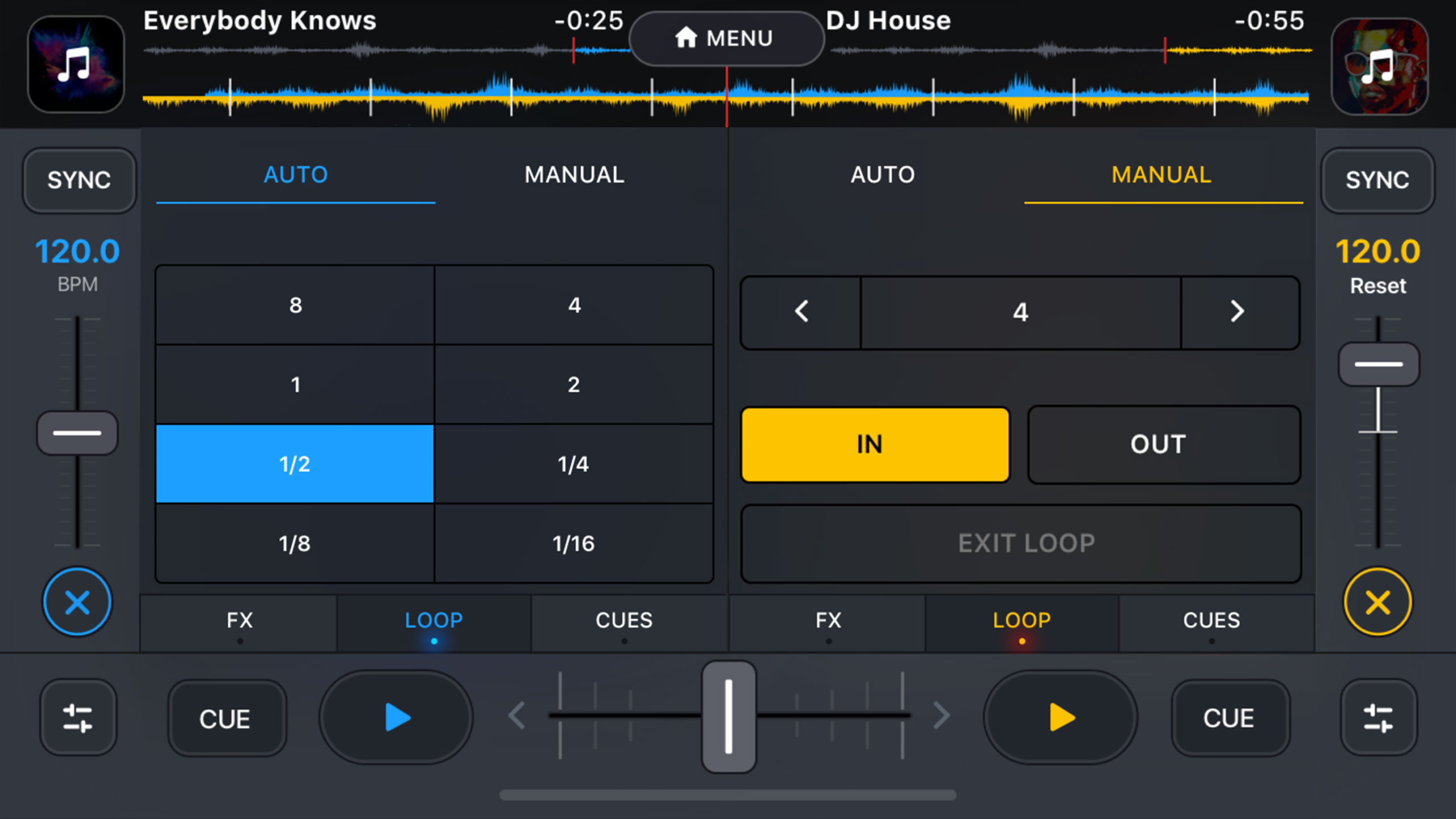This screenshot has height=819, width=1456.
Task: Click the Everybody Knows track title
Action: pyautogui.click(x=259, y=21)
